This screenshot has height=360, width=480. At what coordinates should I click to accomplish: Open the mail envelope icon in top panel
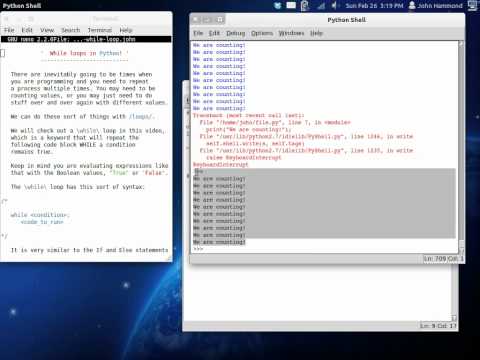point(291,5)
